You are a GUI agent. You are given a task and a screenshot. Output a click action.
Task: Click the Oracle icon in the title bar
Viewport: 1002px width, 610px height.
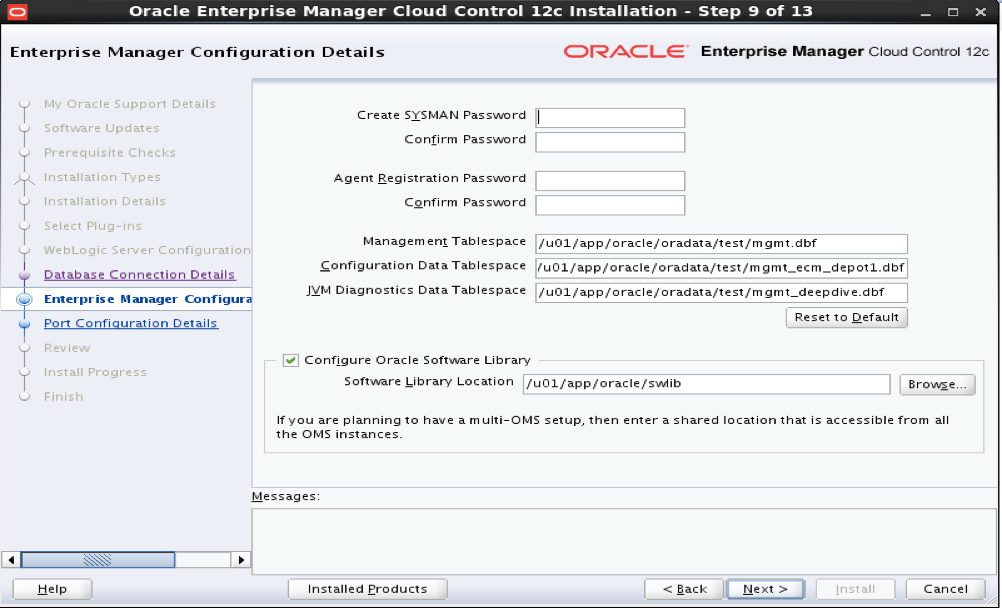17,11
